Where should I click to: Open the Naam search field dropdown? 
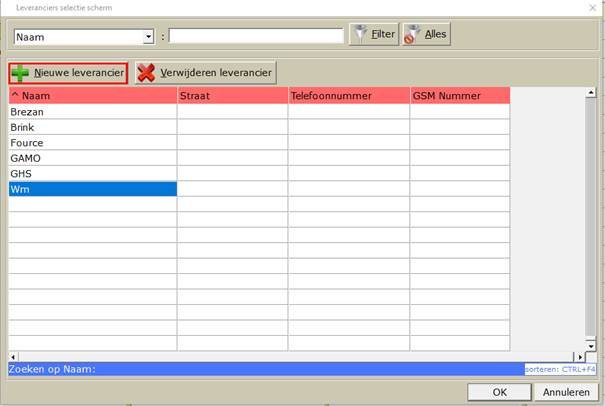149,37
